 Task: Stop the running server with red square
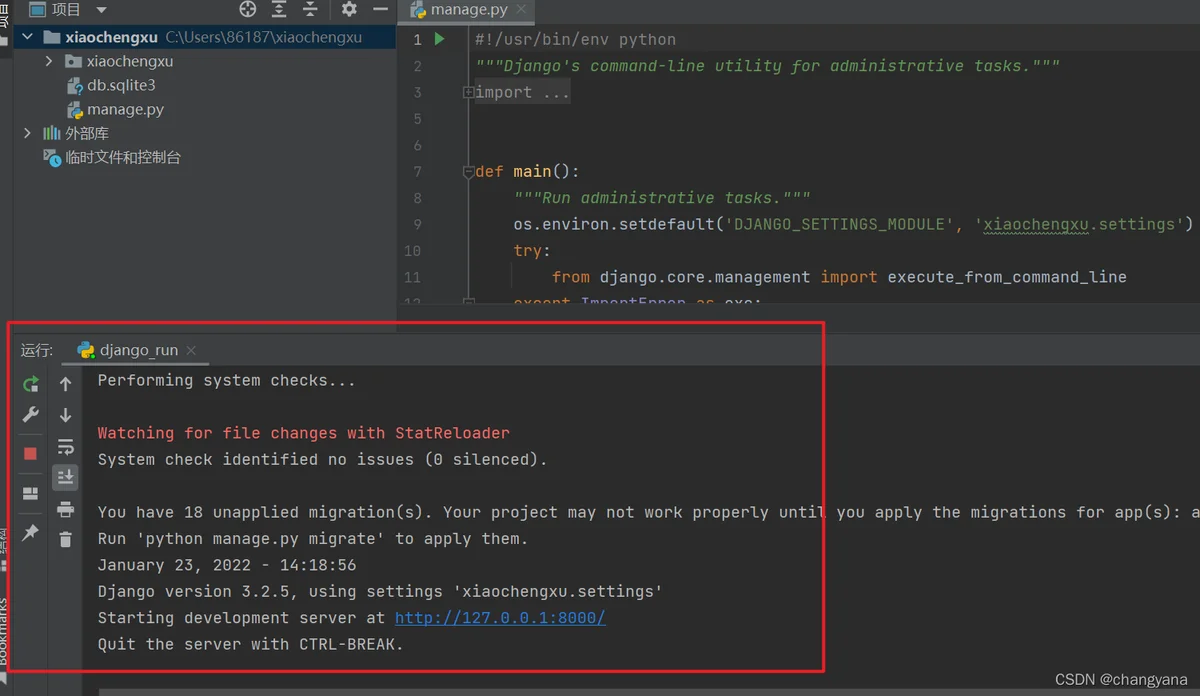point(31,453)
